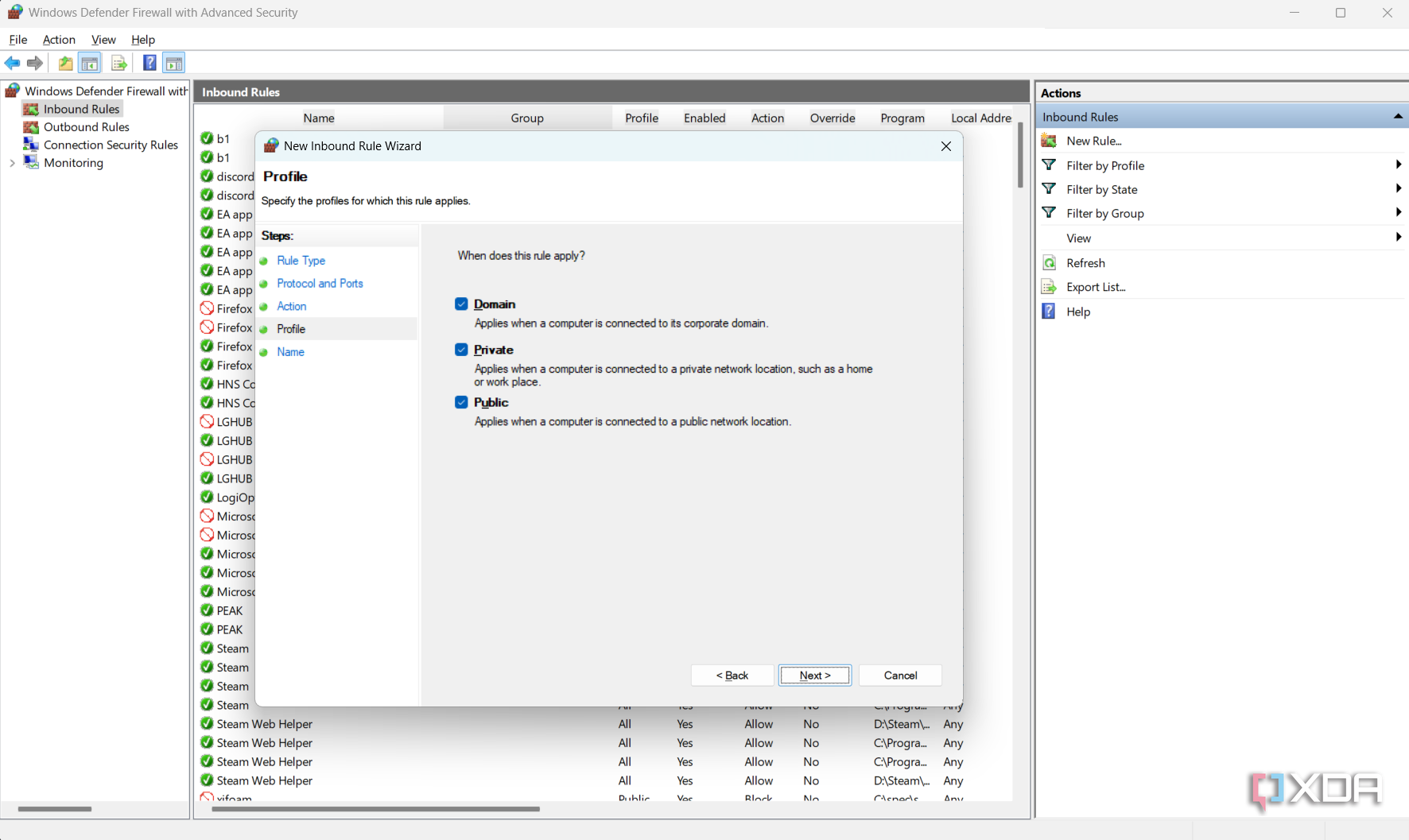Click the Refresh icon in Actions pane

[x=1049, y=263]
